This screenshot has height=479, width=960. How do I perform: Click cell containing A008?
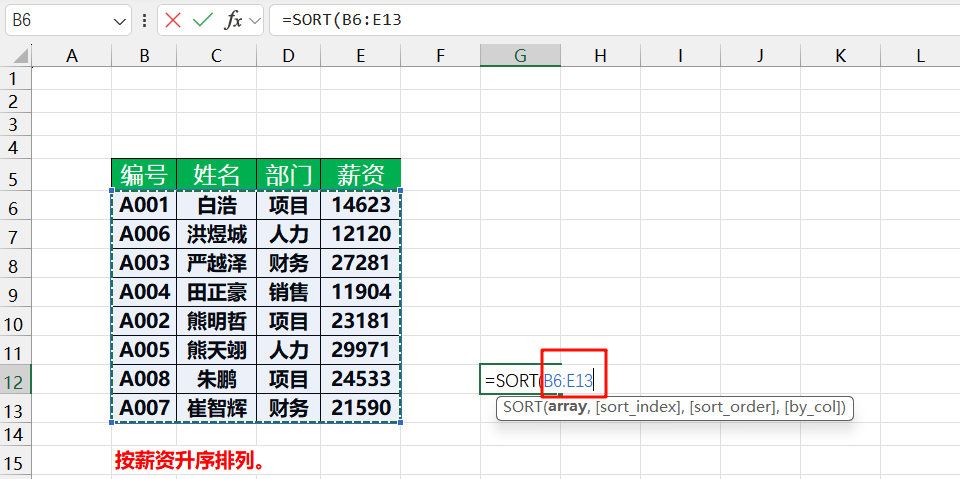(x=144, y=379)
